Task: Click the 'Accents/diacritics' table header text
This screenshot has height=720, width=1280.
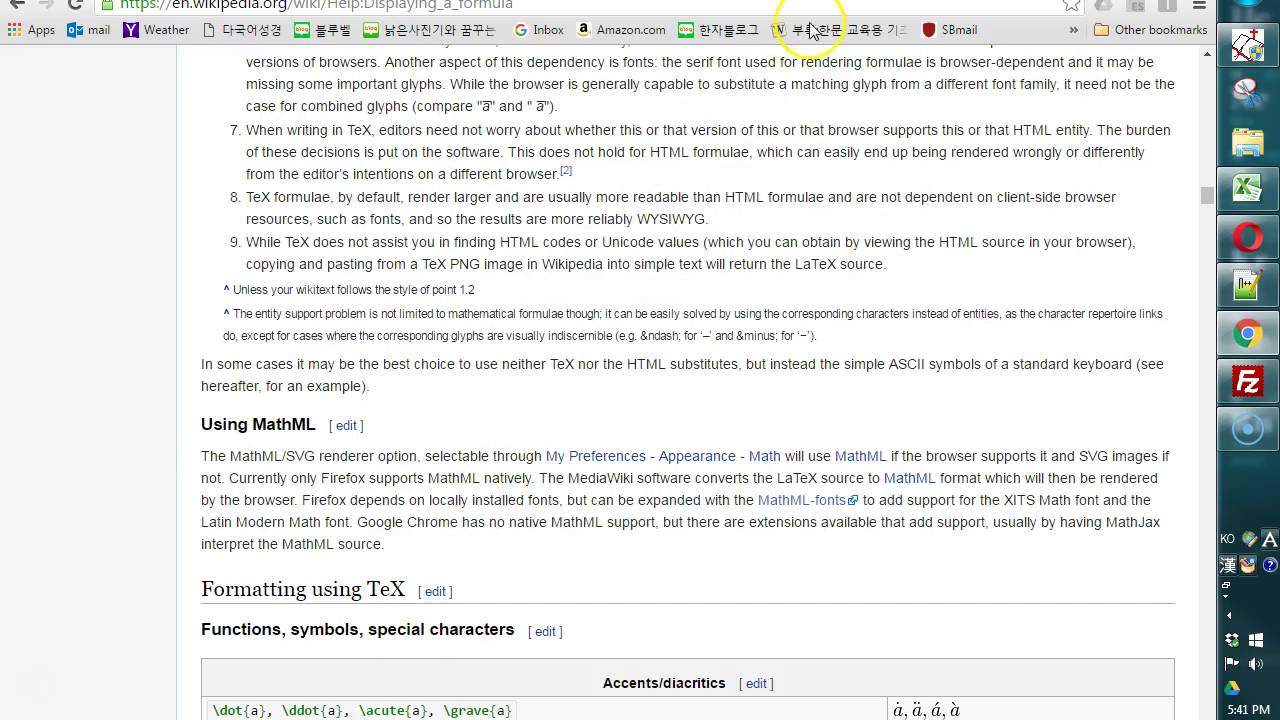Action: 664,684
